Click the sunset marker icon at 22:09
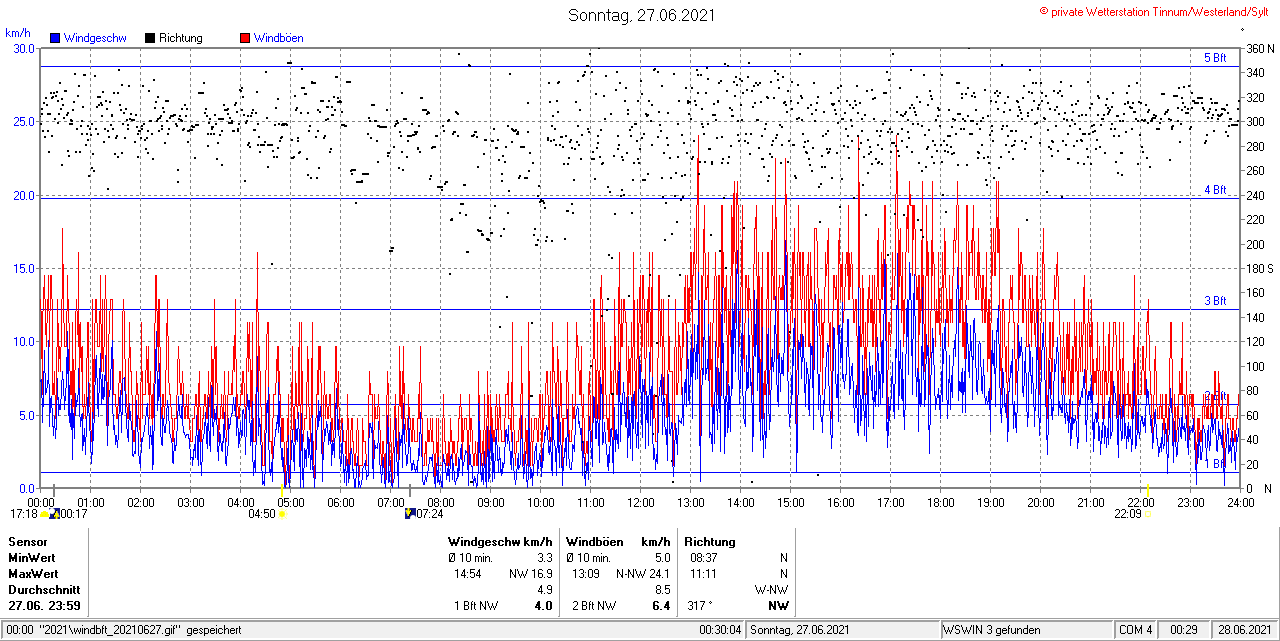 pos(1148,514)
